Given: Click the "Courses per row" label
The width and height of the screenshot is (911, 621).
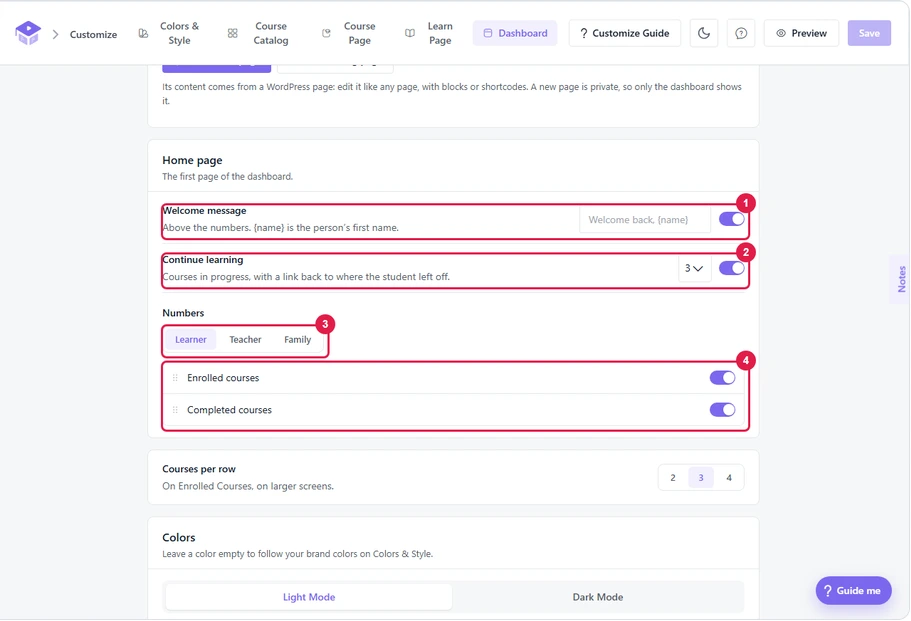Looking at the screenshot, I should [199, 469].
